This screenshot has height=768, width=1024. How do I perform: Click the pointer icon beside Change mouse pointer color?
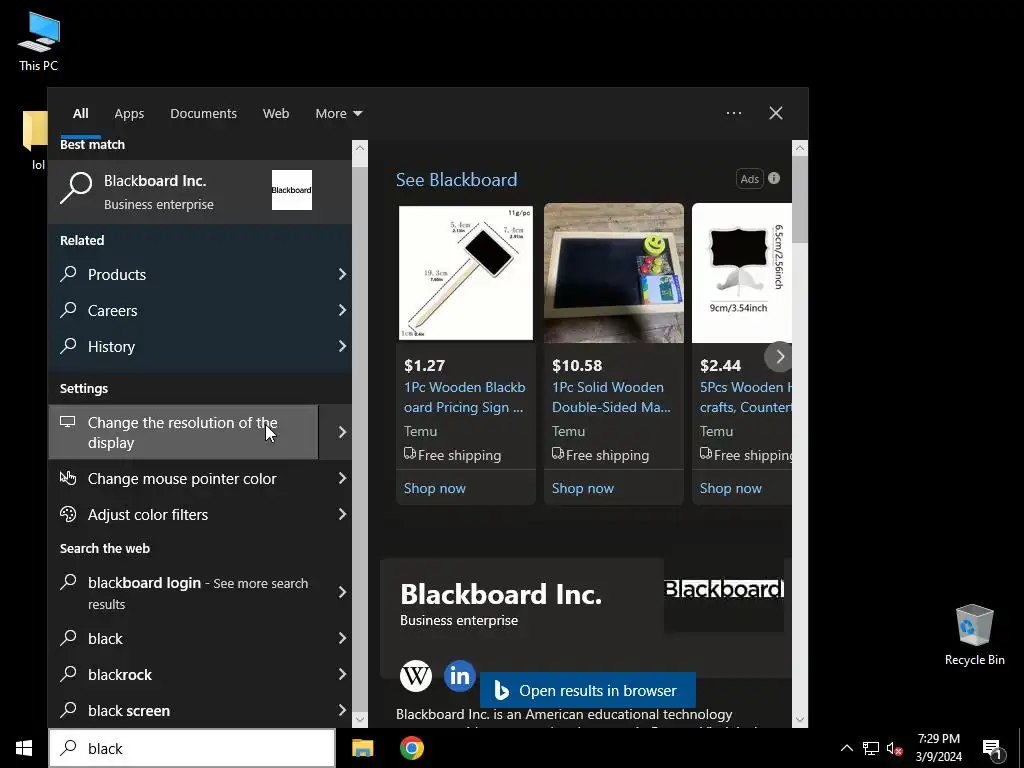click(x=68, y=478)
